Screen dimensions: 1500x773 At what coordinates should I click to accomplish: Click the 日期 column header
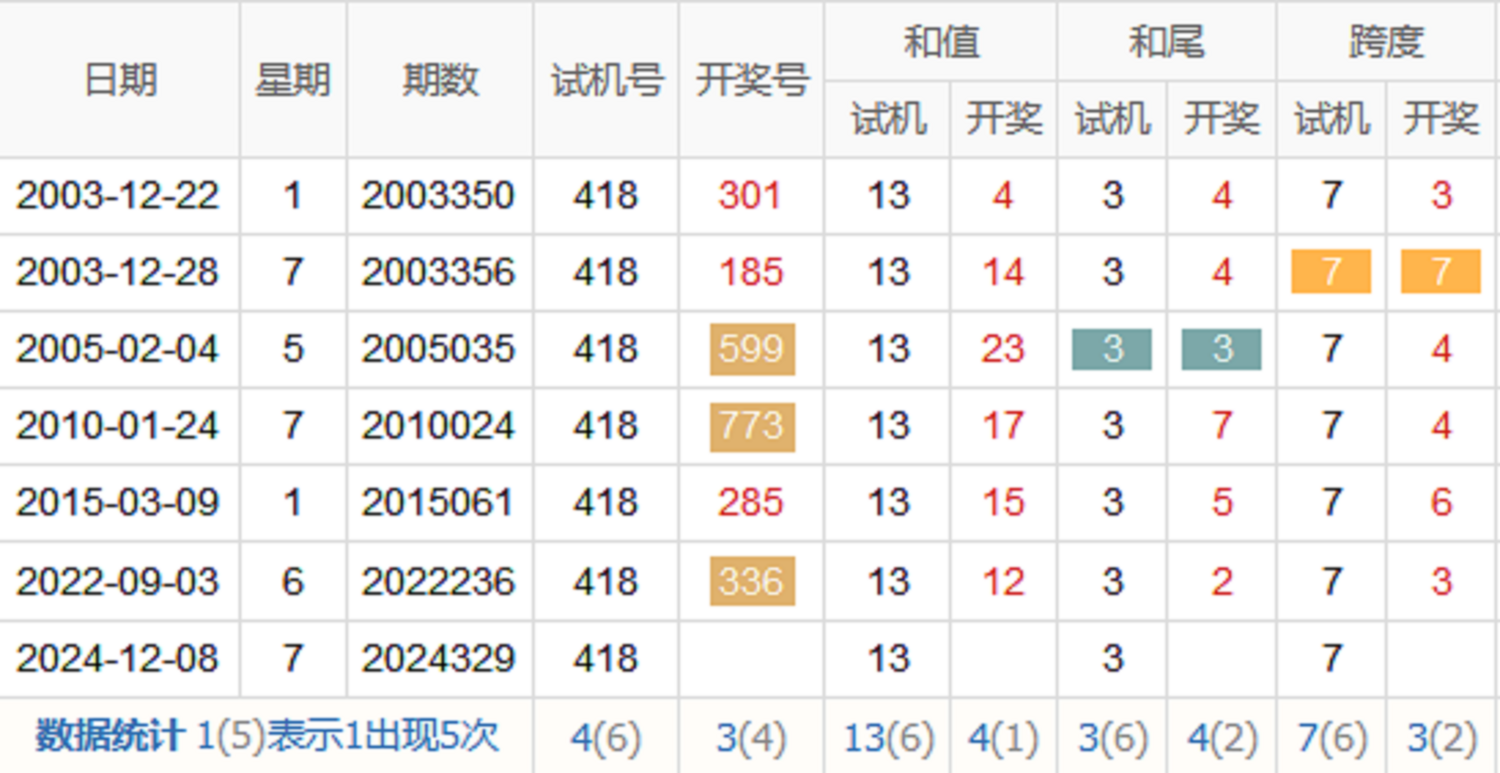point(120,80)
